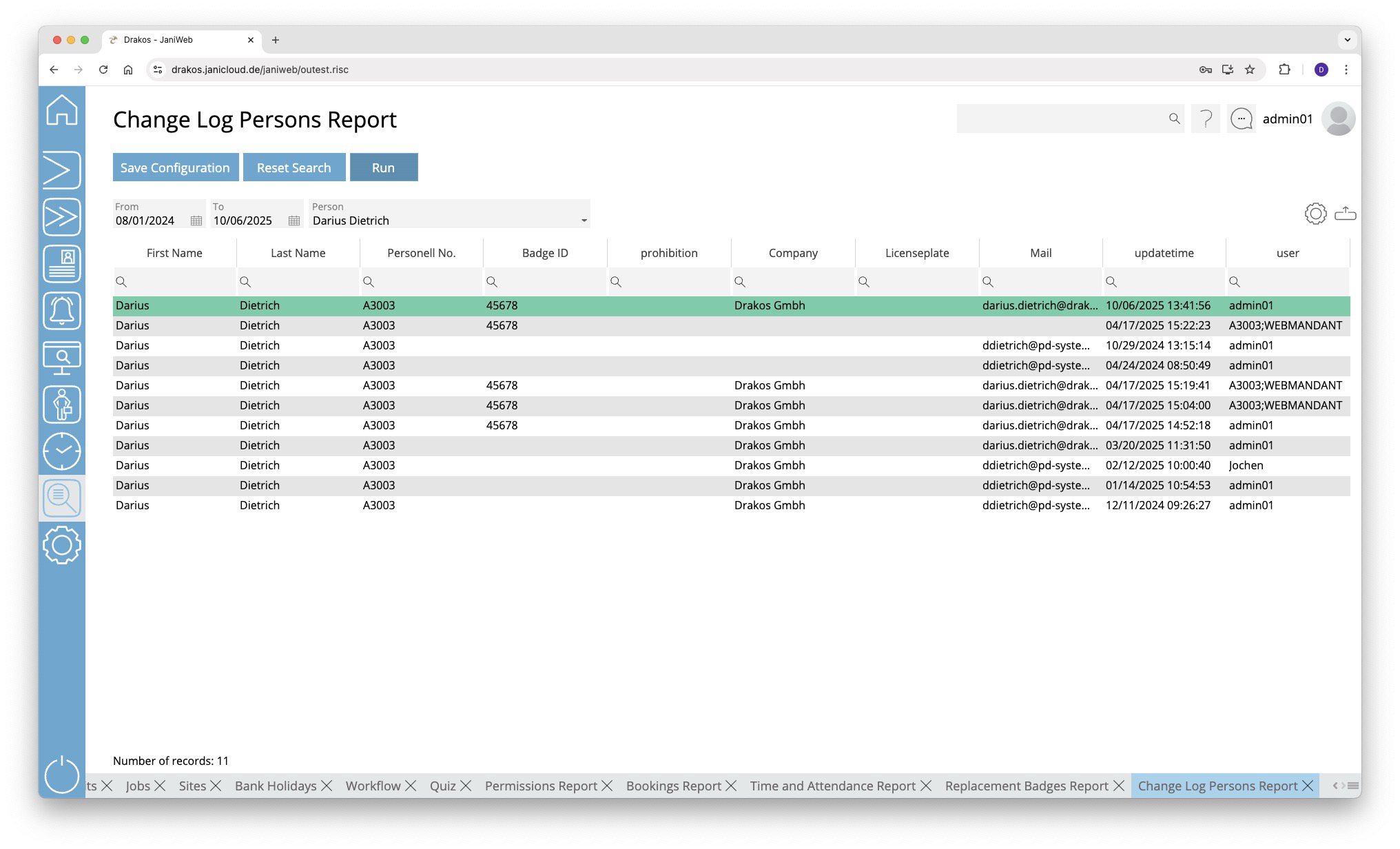Open the clock time sidebar icon

[62, 451]
